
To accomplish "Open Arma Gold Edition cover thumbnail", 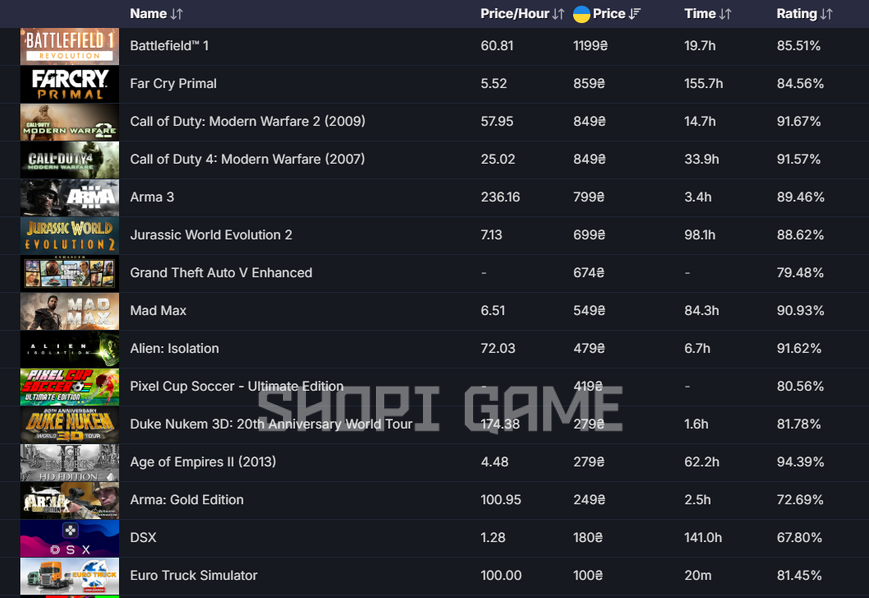I will pos(70,500).
